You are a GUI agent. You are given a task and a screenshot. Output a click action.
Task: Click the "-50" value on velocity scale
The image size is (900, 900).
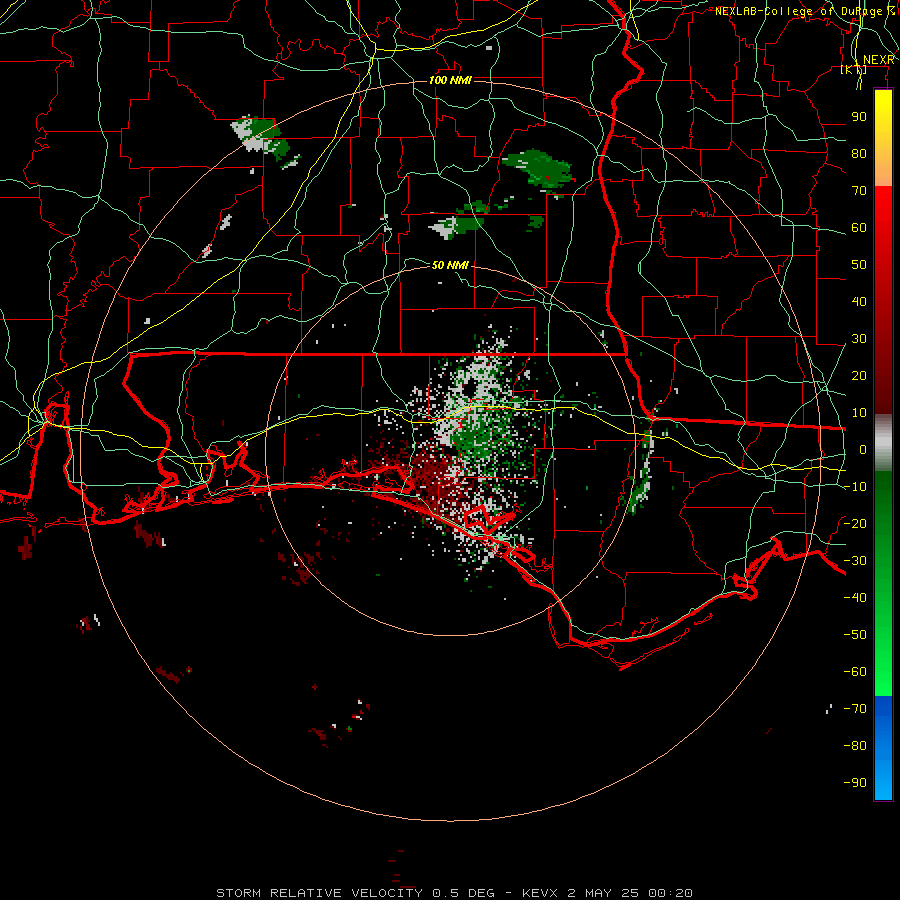coord(855,635)
